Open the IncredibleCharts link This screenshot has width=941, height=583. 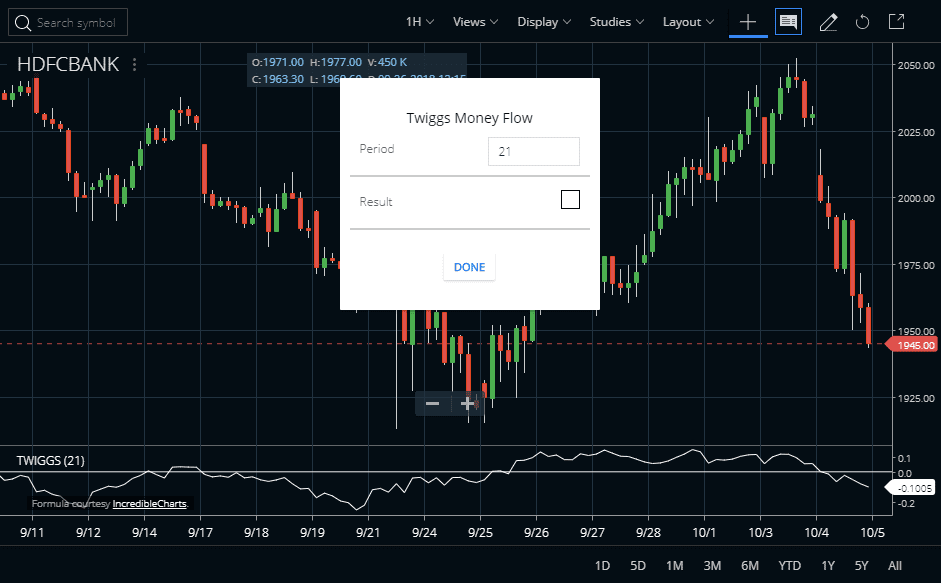(x=149, y=504)
